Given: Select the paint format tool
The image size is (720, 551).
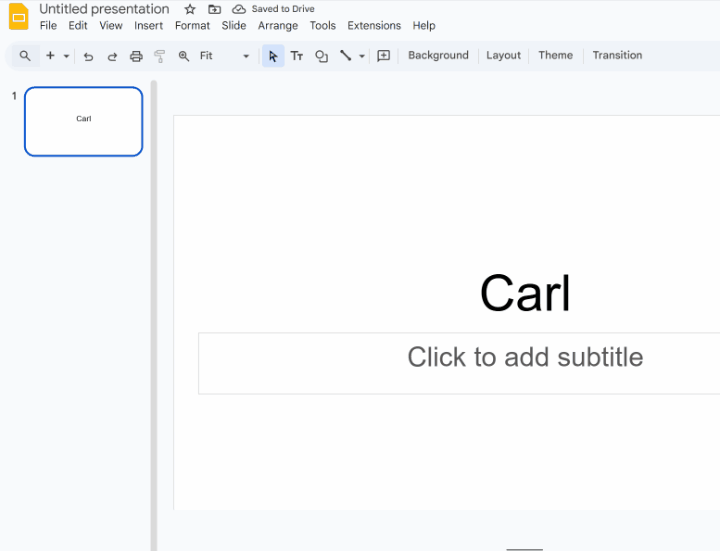Looking at the screenshot, I should click(x=159, y=56).
